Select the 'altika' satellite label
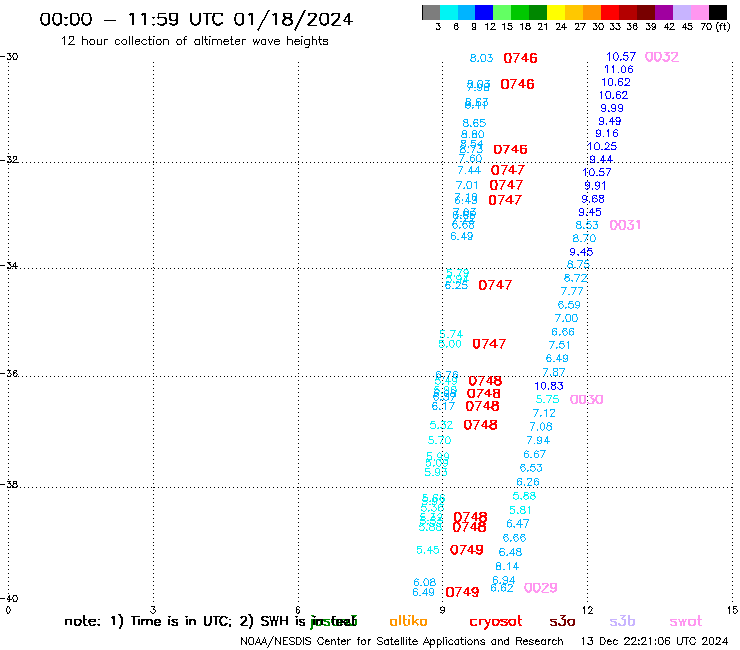 click(x=408, y=621)
